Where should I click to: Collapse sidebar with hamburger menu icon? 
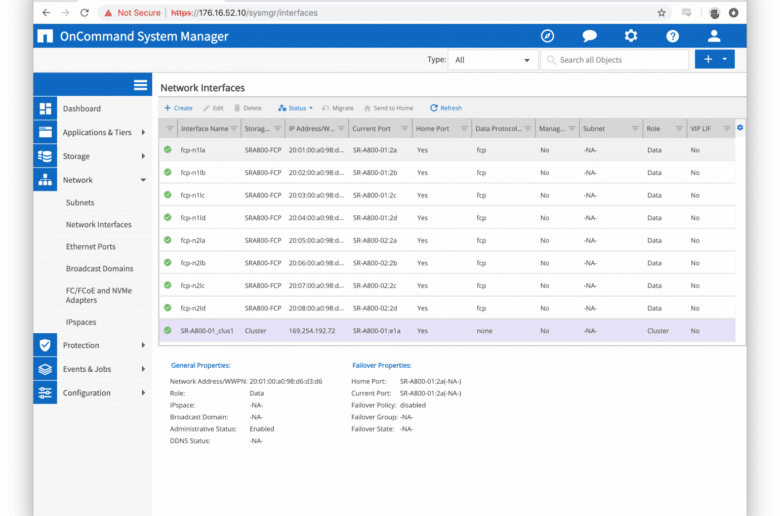[140, 85]
